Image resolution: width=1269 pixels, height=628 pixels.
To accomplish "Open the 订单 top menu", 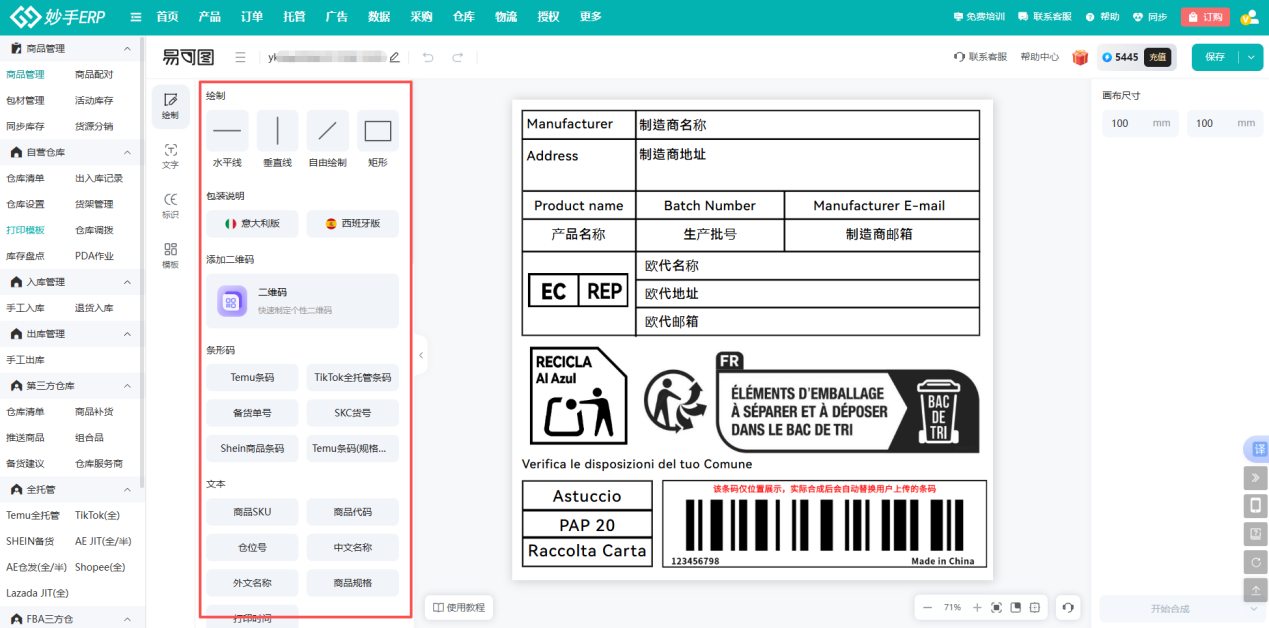I will 251,17.
